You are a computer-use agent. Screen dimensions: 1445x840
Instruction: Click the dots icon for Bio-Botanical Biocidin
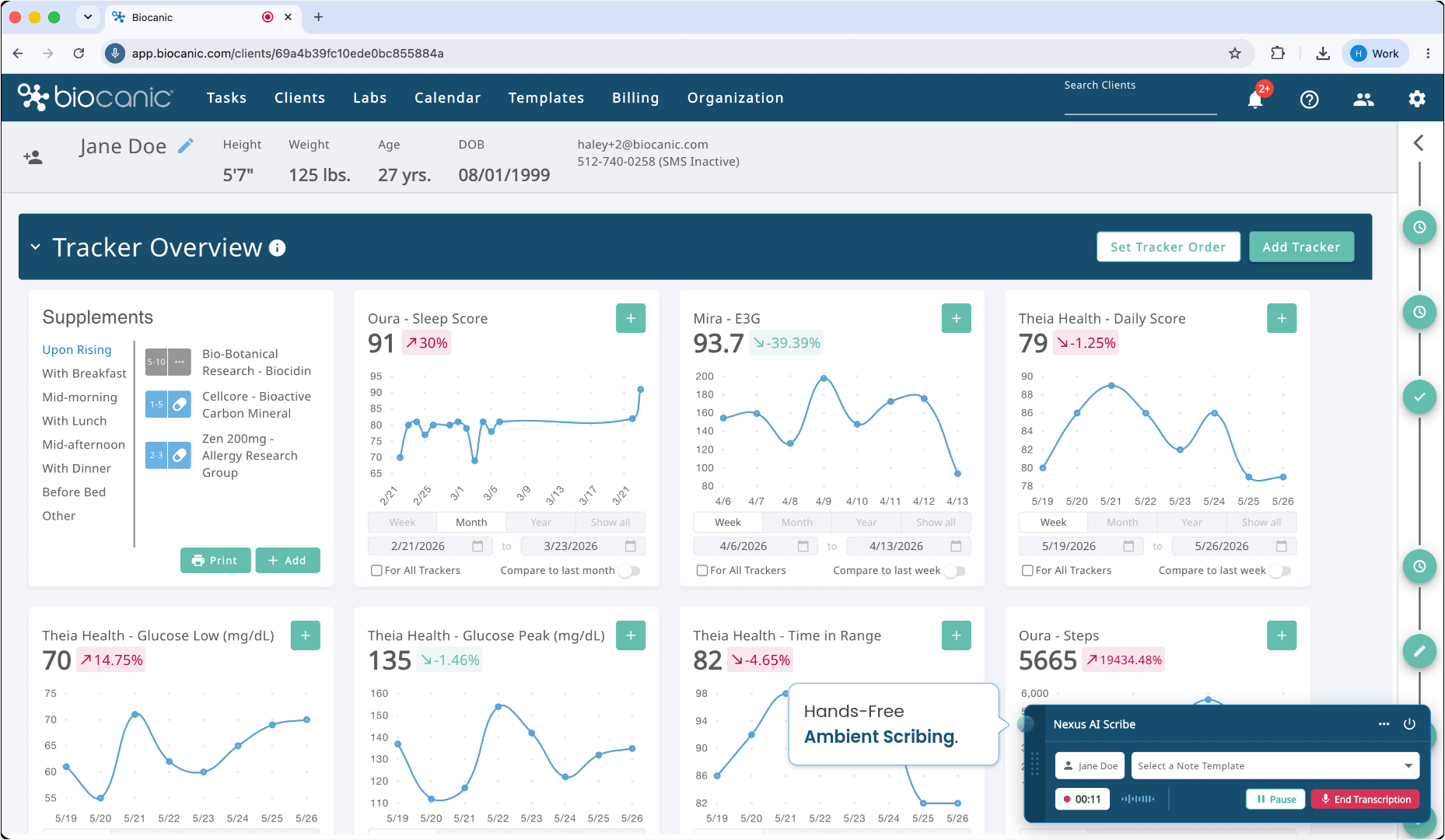click(180, 362)
